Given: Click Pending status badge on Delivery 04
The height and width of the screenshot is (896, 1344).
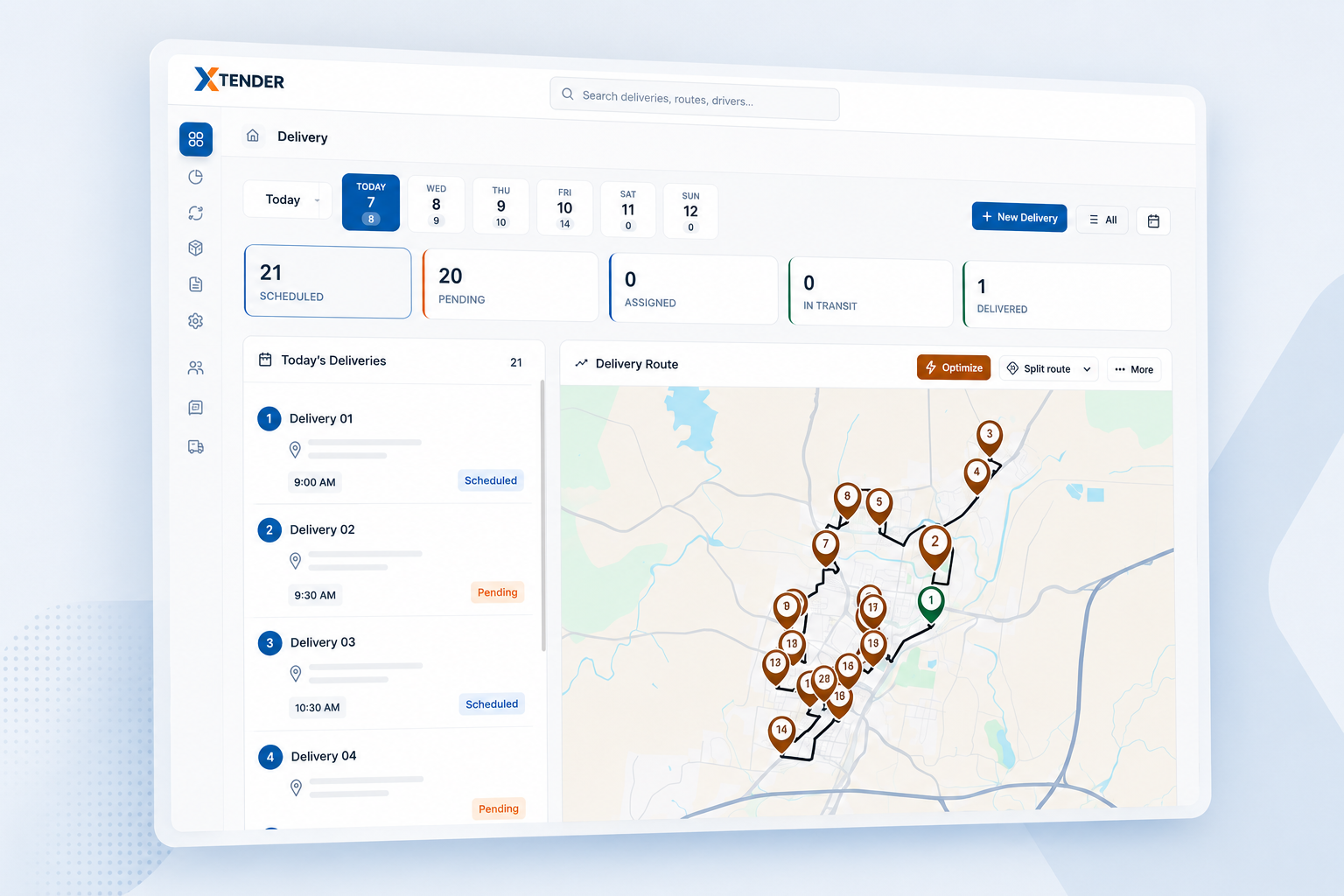Looking at the screenshot, I should tap(499, 808).
